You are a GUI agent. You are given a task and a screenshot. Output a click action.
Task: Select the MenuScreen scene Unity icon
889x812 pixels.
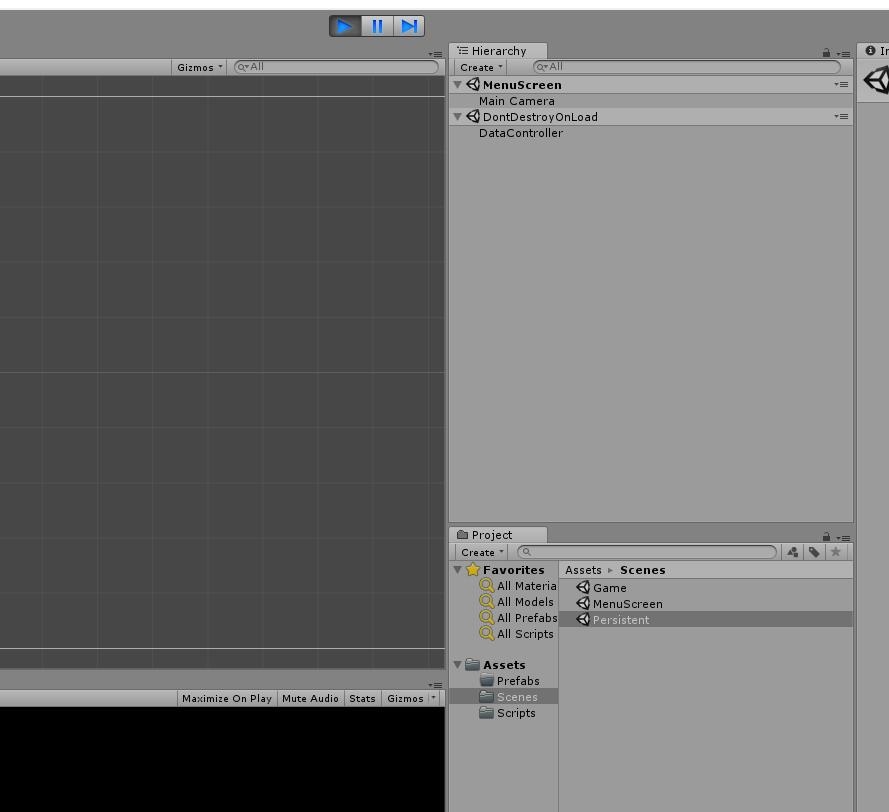[x=473, y=84]
